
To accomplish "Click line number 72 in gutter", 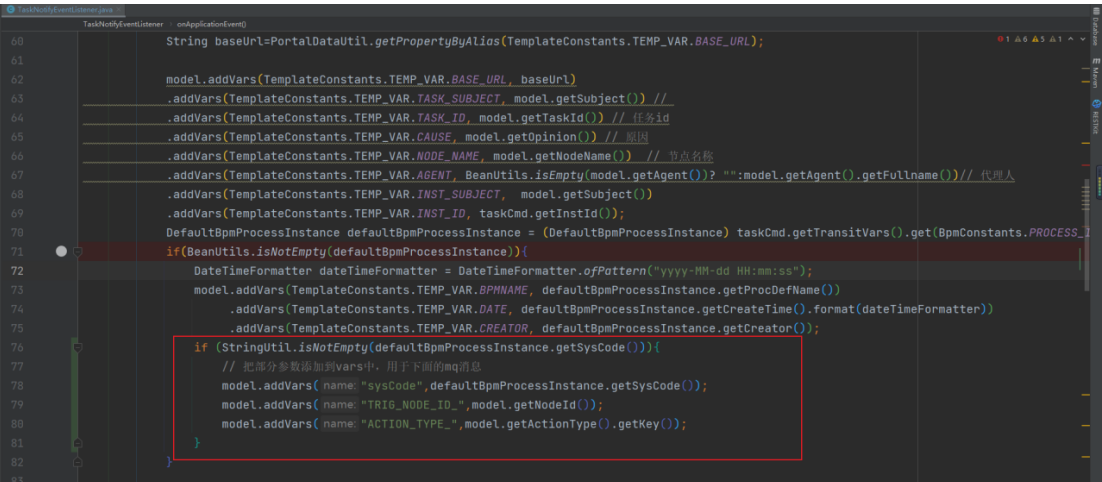I will [x=17, y=271].
